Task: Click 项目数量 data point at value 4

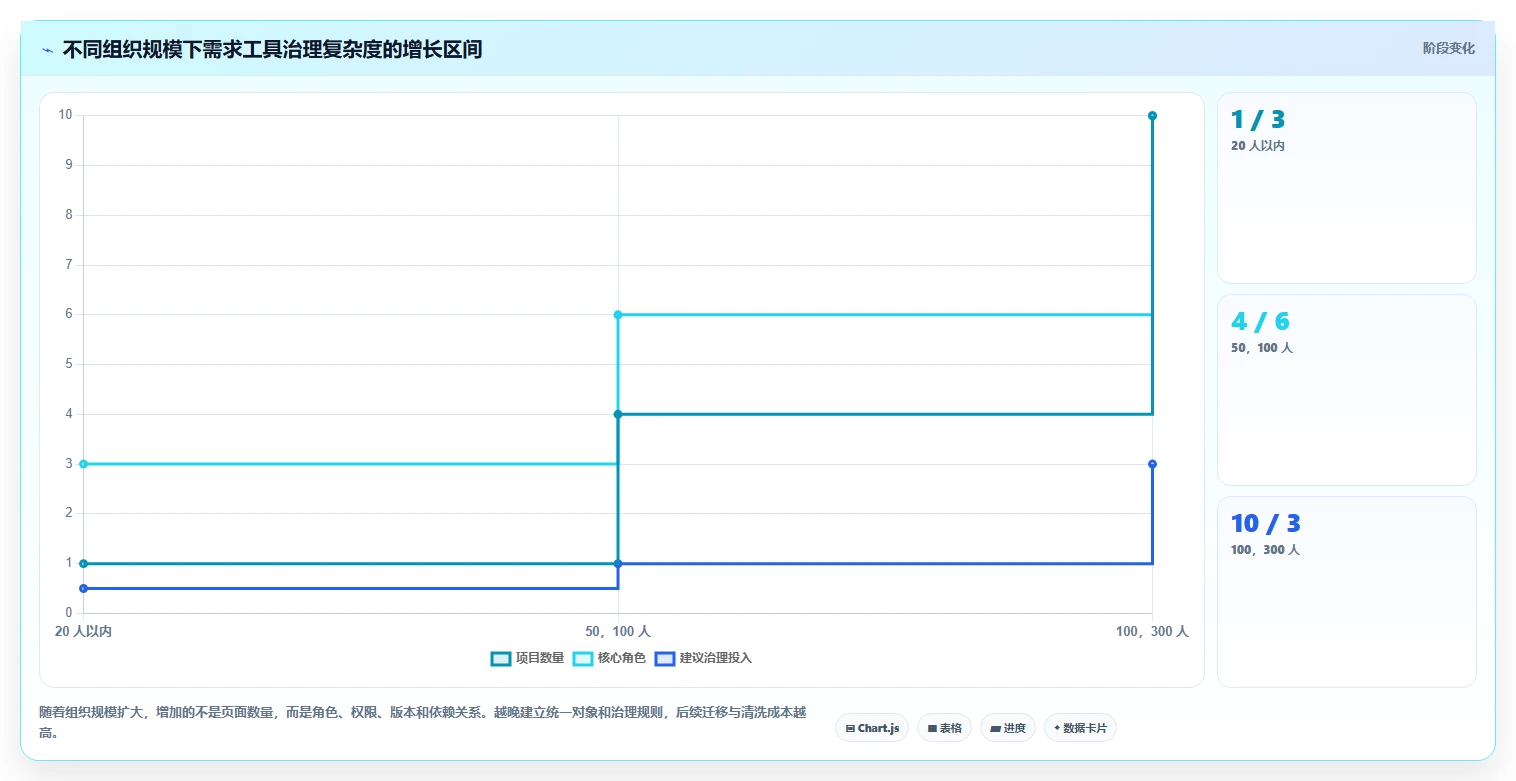Action: [618, 414]
